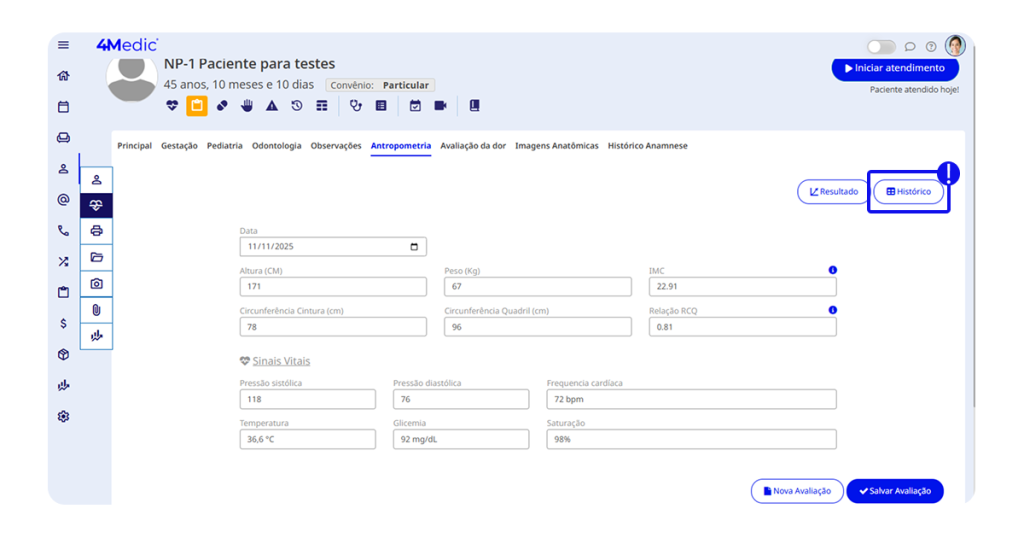Click the video camera icon in patient toolbar

pos(440,106)
